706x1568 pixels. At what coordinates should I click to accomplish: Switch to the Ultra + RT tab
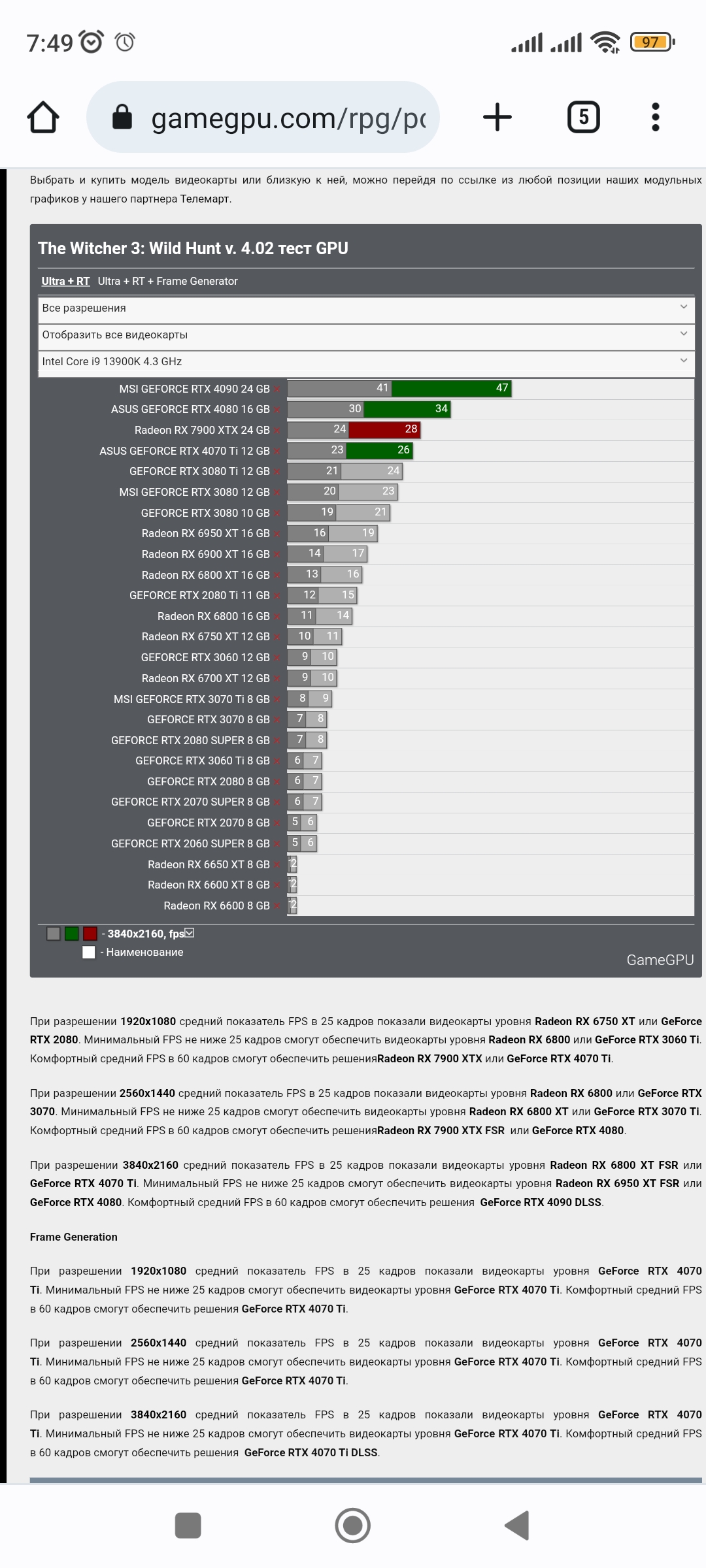65,281
